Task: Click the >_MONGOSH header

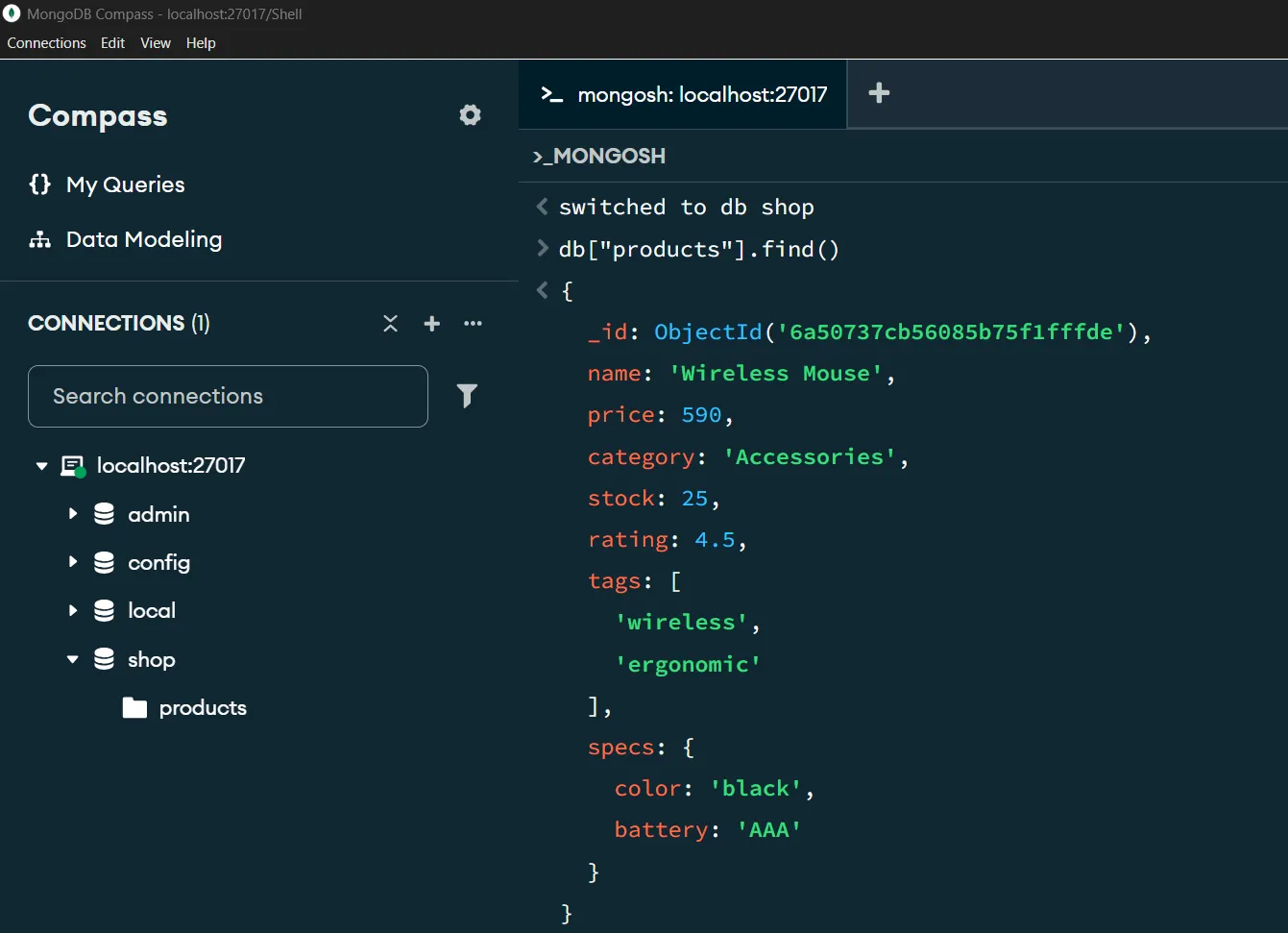Action: tap(599, 156)
